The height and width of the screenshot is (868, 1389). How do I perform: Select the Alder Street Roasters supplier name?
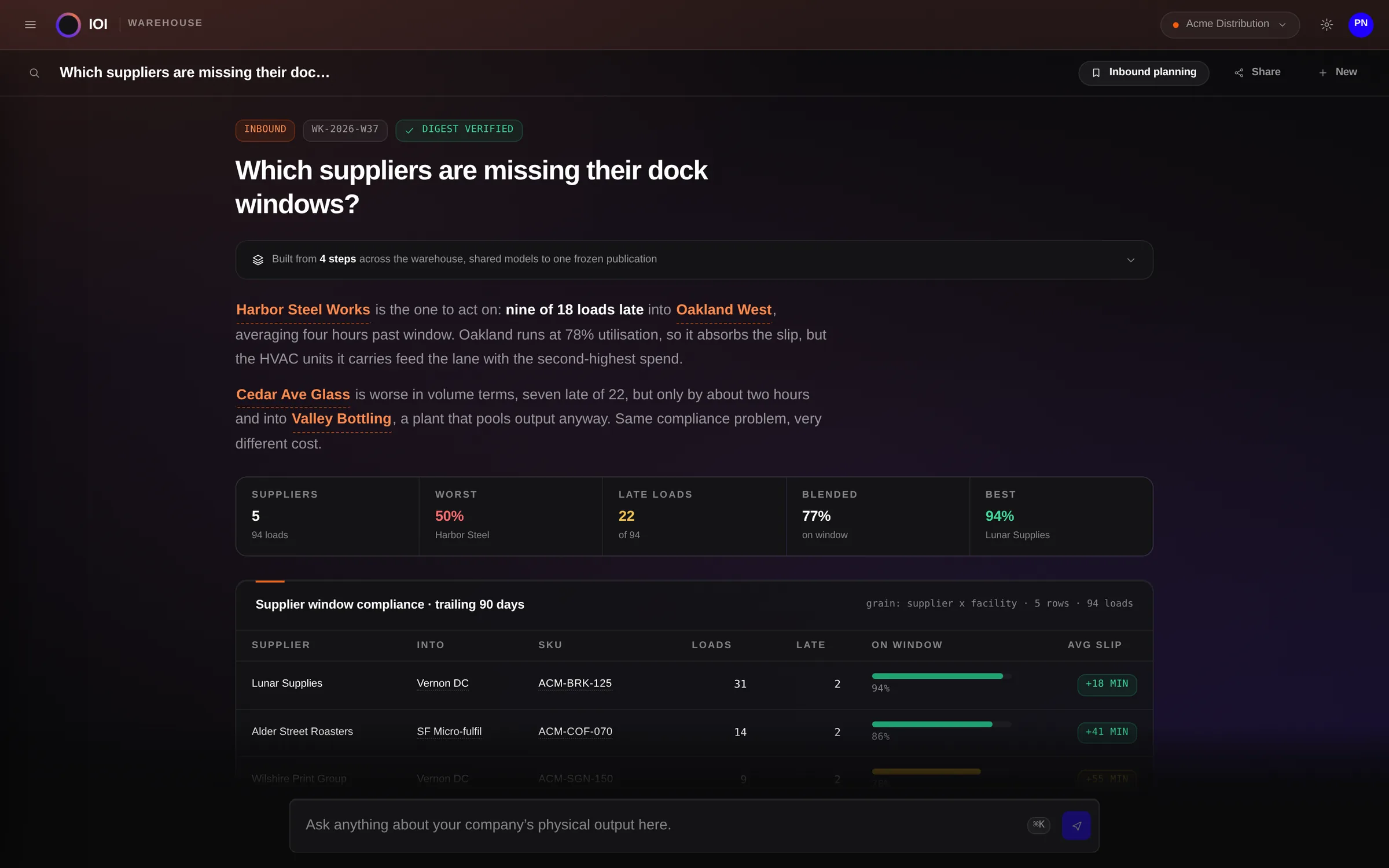point(302,731)
